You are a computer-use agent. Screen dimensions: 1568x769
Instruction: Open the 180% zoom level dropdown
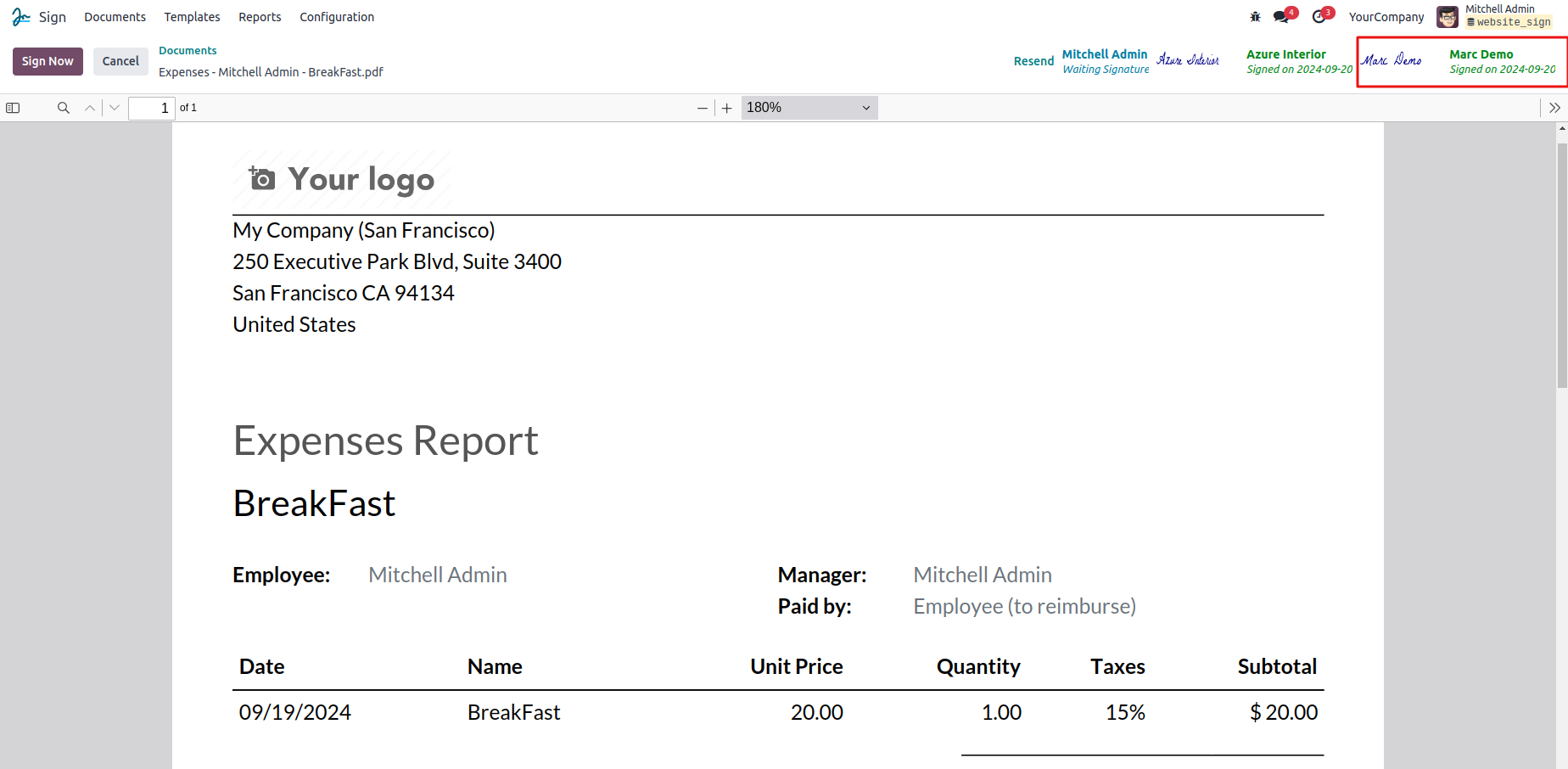[x=809, y=108]
